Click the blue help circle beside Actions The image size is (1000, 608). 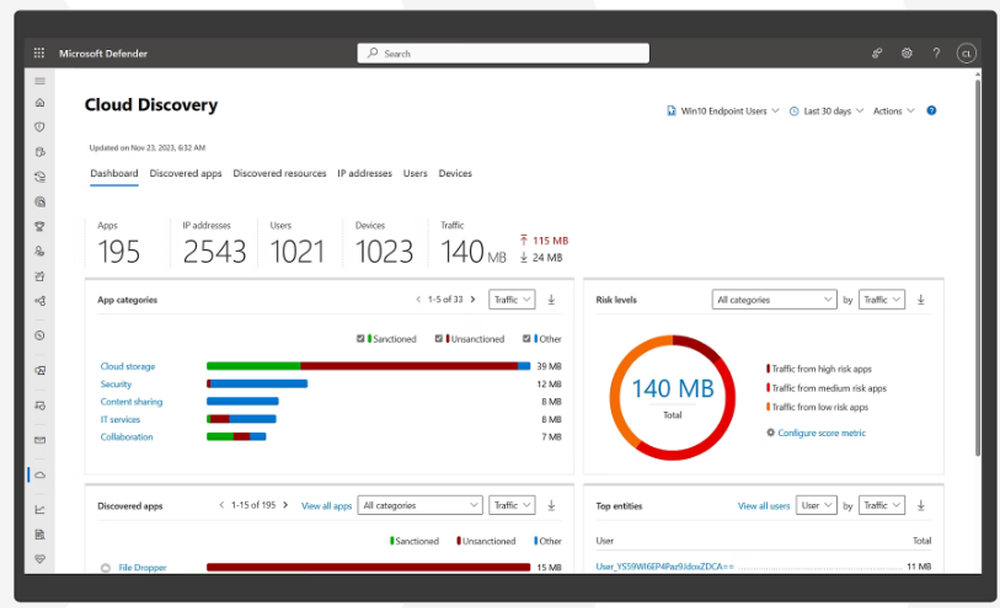(931, 110)
